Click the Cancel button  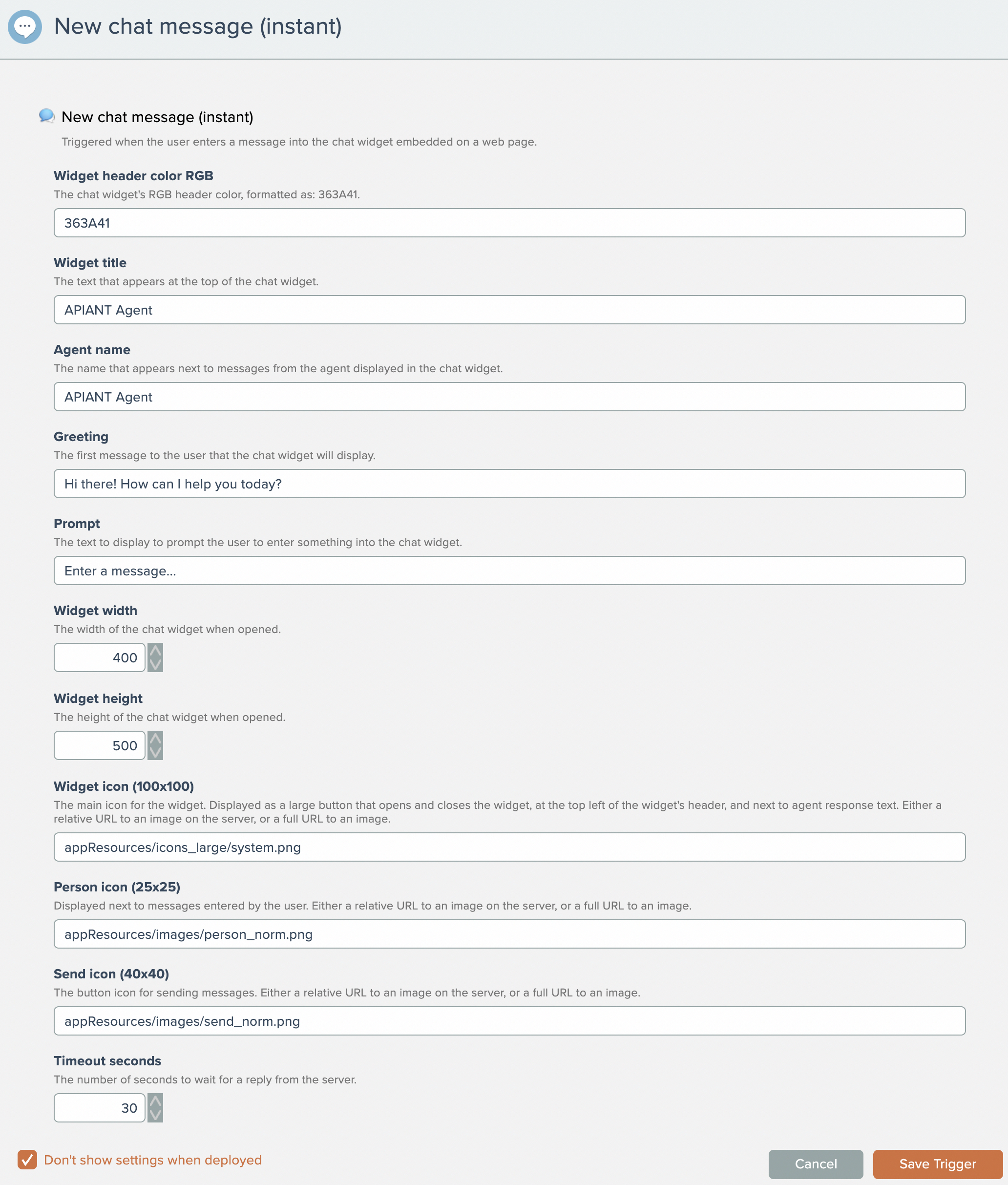point(816,1164)
